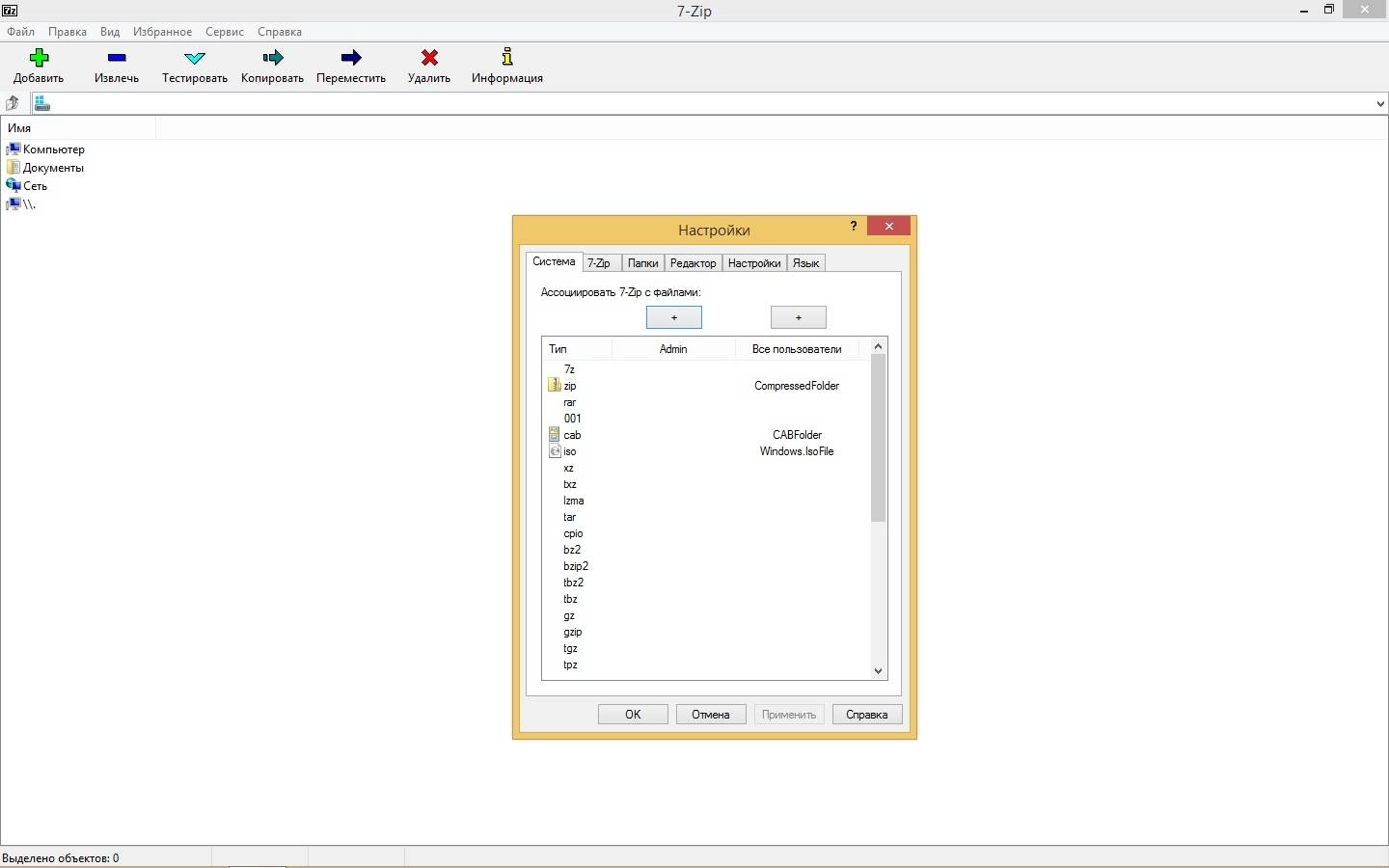Viewport: 1389px width, 868px height.
Task: Switch to the Язык tab
Action: pyautogui.click(x=806, y=263)
